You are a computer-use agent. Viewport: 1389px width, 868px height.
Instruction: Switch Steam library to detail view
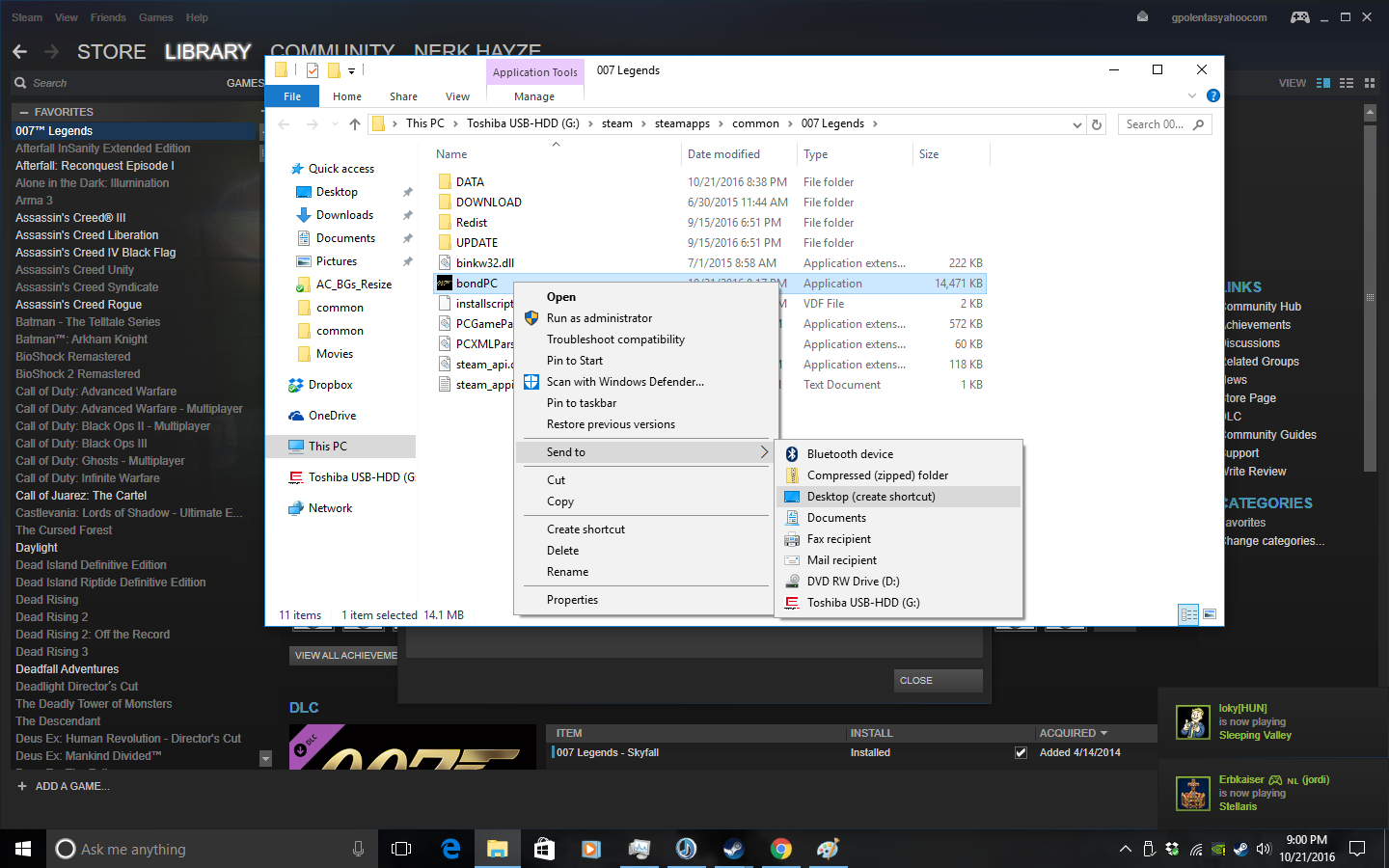click(1323, 83)
